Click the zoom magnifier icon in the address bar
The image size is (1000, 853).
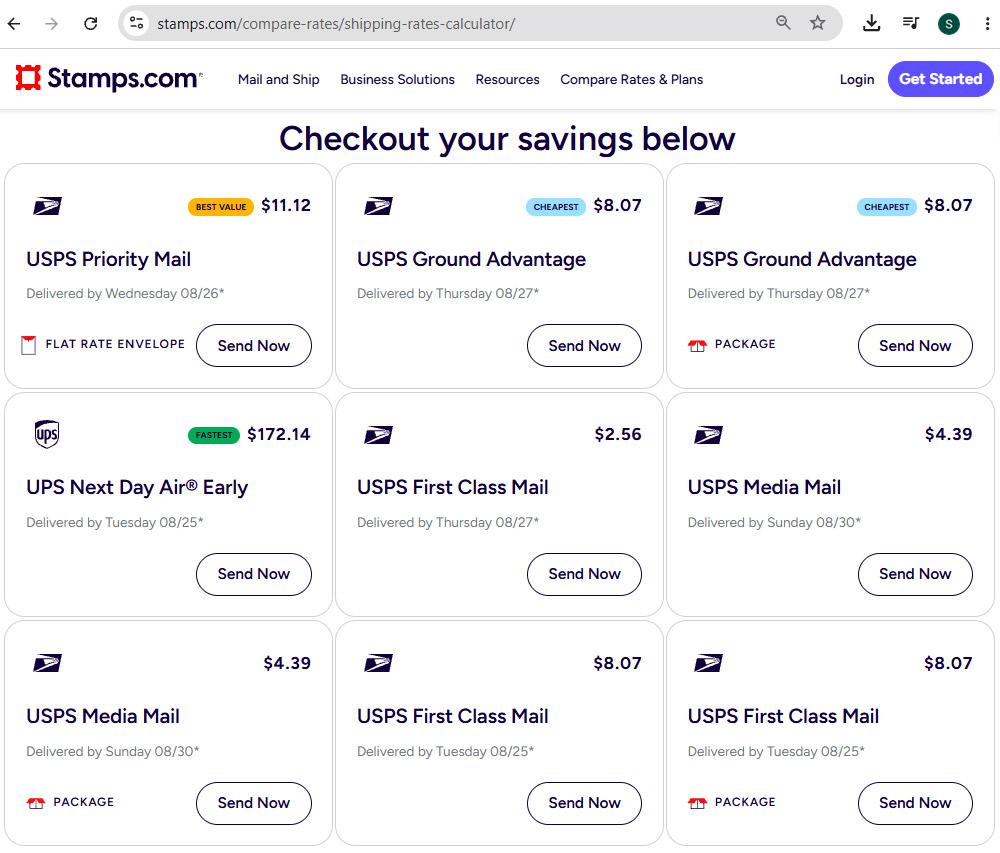coord(783,24)
